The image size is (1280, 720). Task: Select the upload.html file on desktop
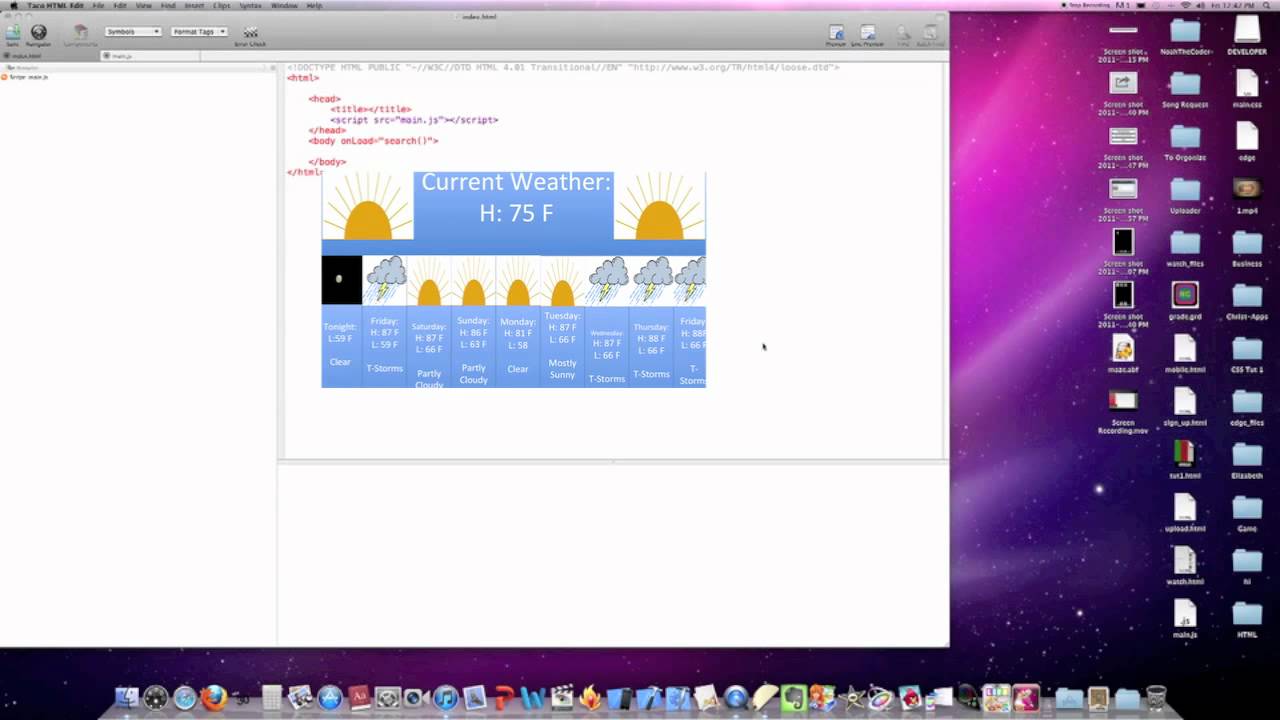[x=1185, y=512]
